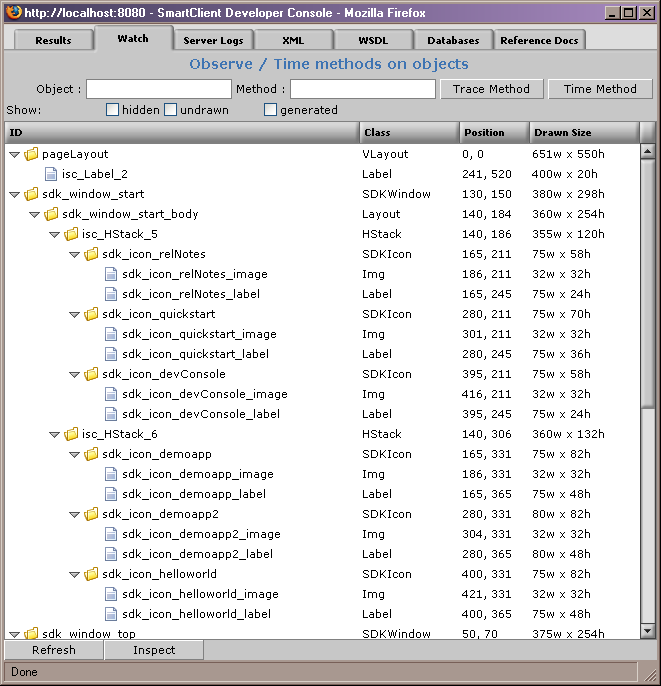Check the generated checkbox
Viewport: 661px width, 686px height.
point(270,110)
